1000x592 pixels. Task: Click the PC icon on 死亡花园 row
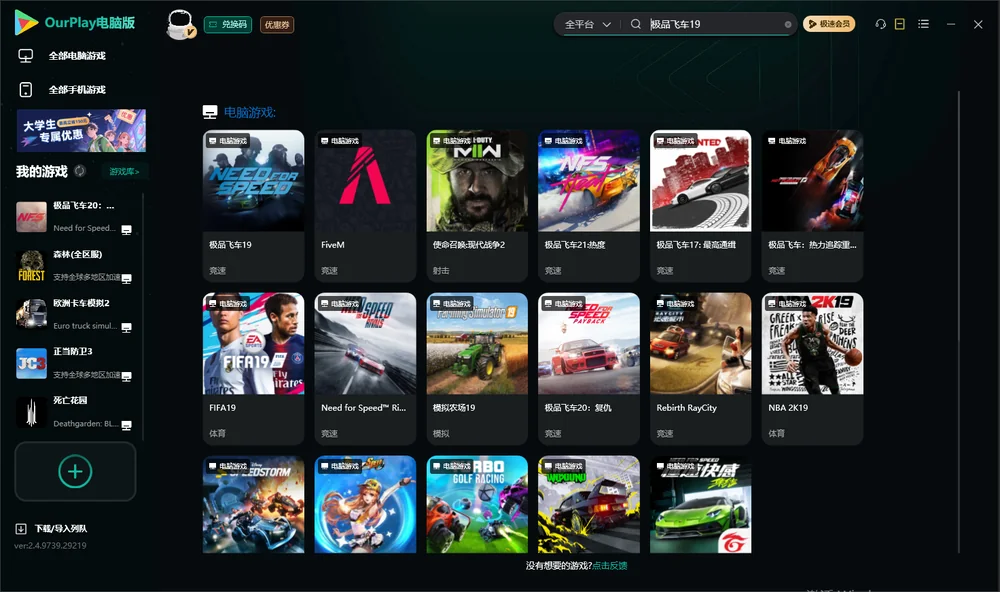[126, 425]
